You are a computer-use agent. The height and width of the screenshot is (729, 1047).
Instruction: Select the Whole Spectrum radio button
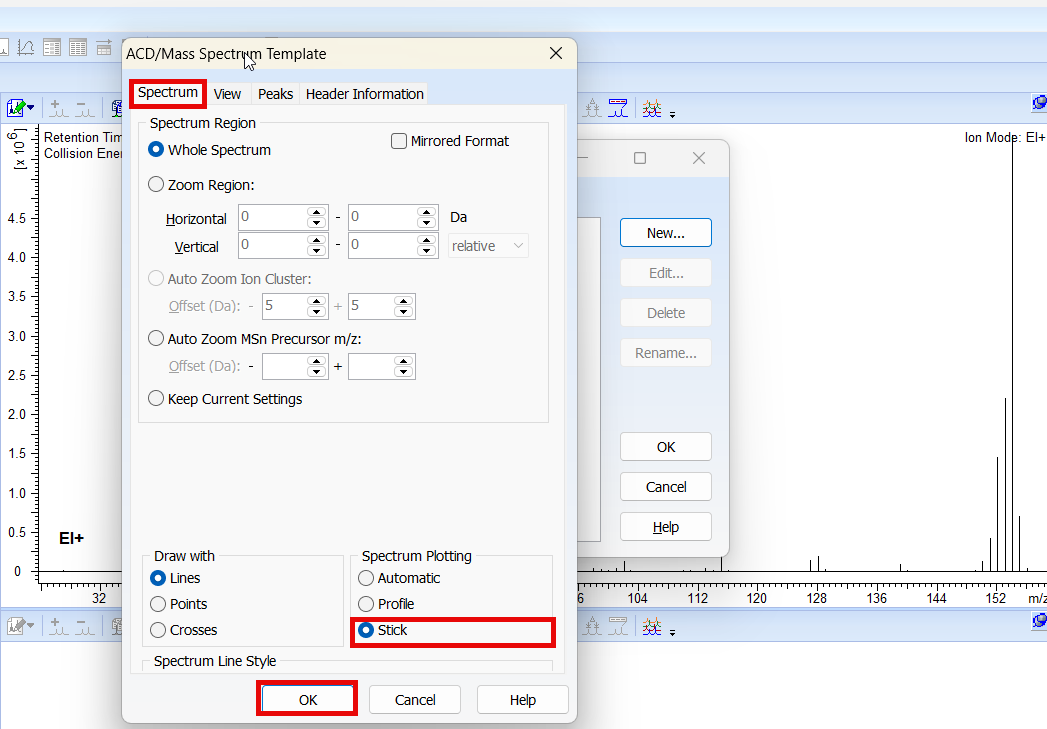(x=156, y=150)
